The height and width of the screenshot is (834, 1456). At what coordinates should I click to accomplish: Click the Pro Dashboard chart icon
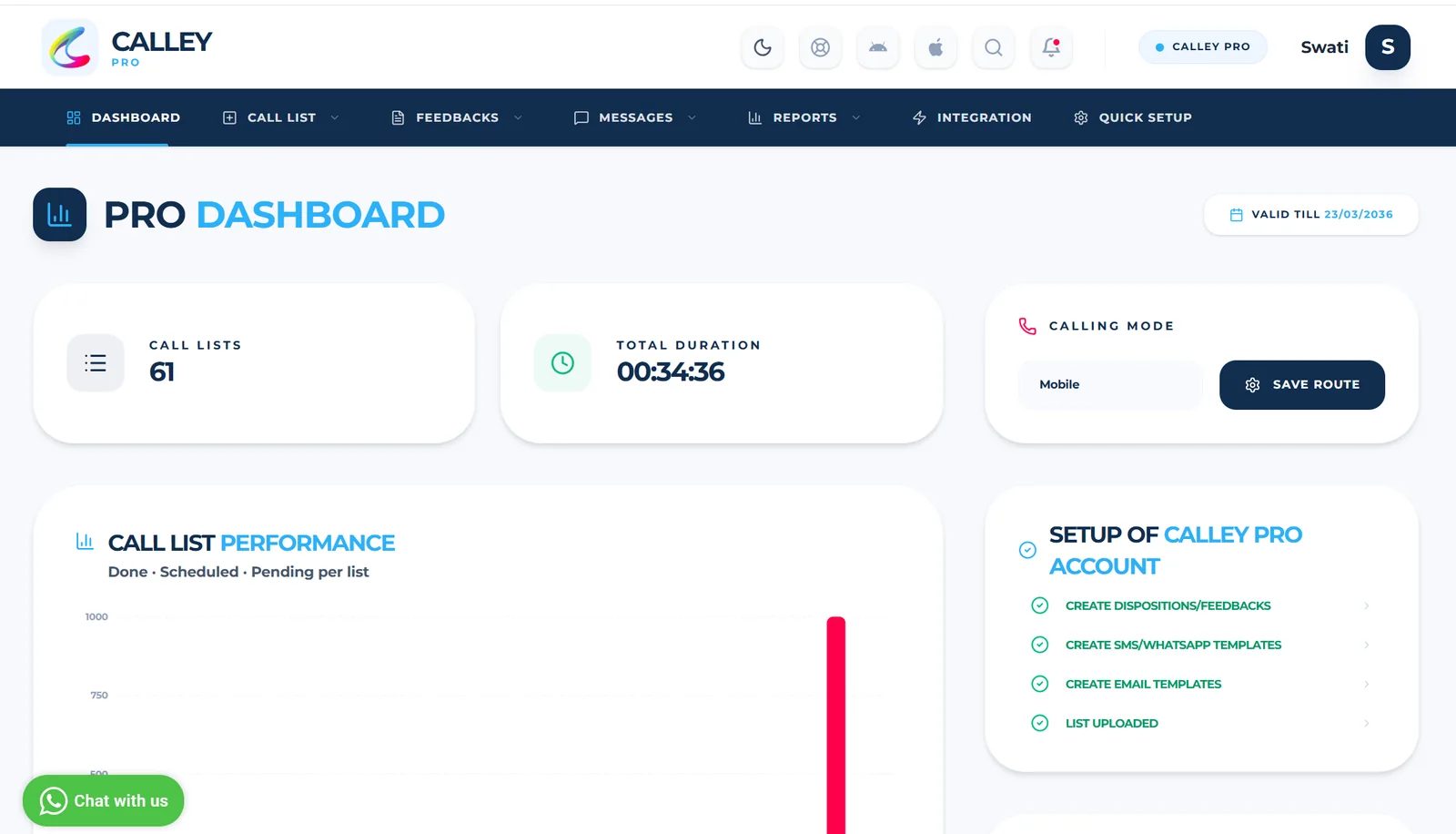pyautogui.click(x=60, y=215)
